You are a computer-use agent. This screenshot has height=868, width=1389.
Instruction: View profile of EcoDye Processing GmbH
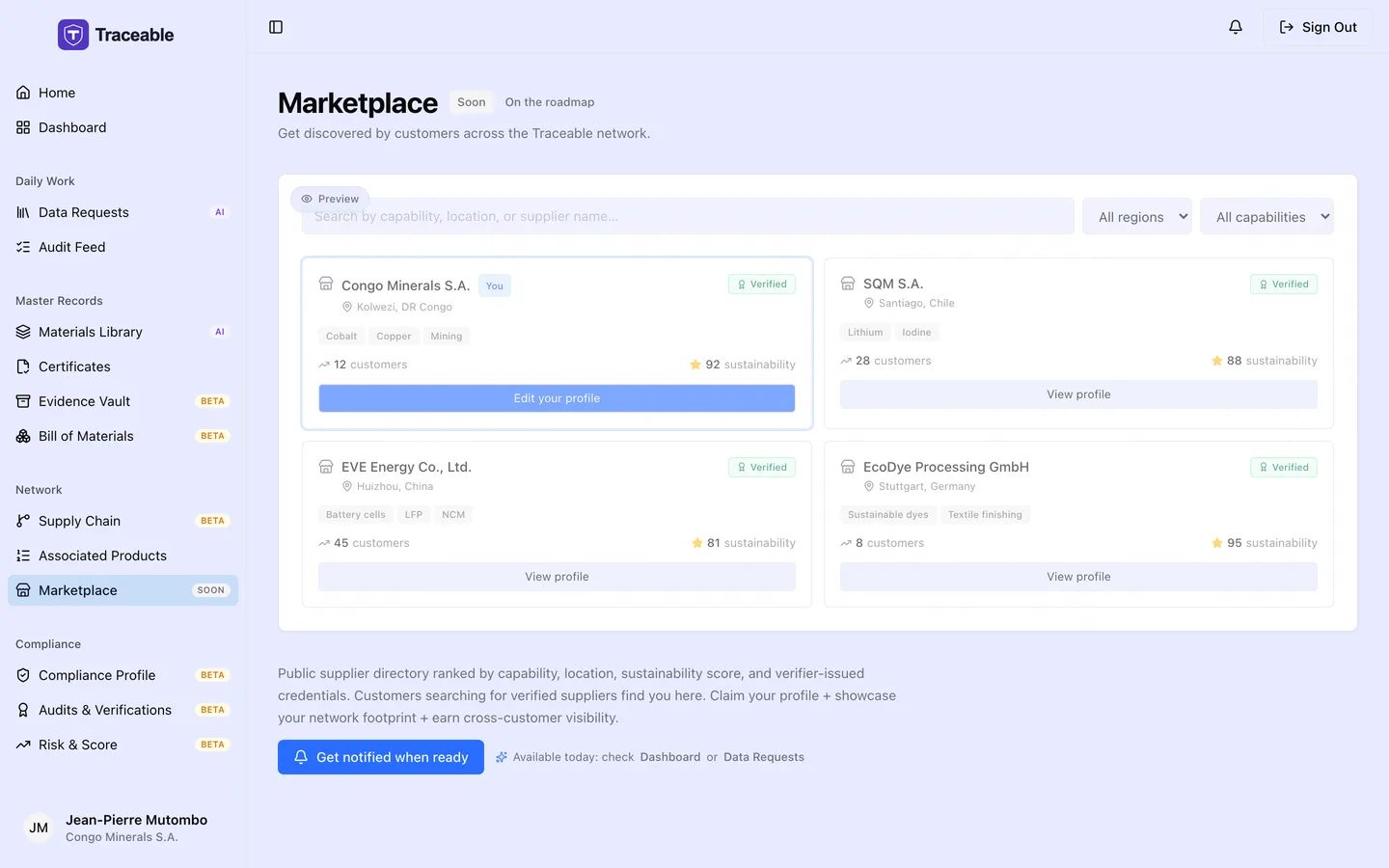tap(1078, 577)
